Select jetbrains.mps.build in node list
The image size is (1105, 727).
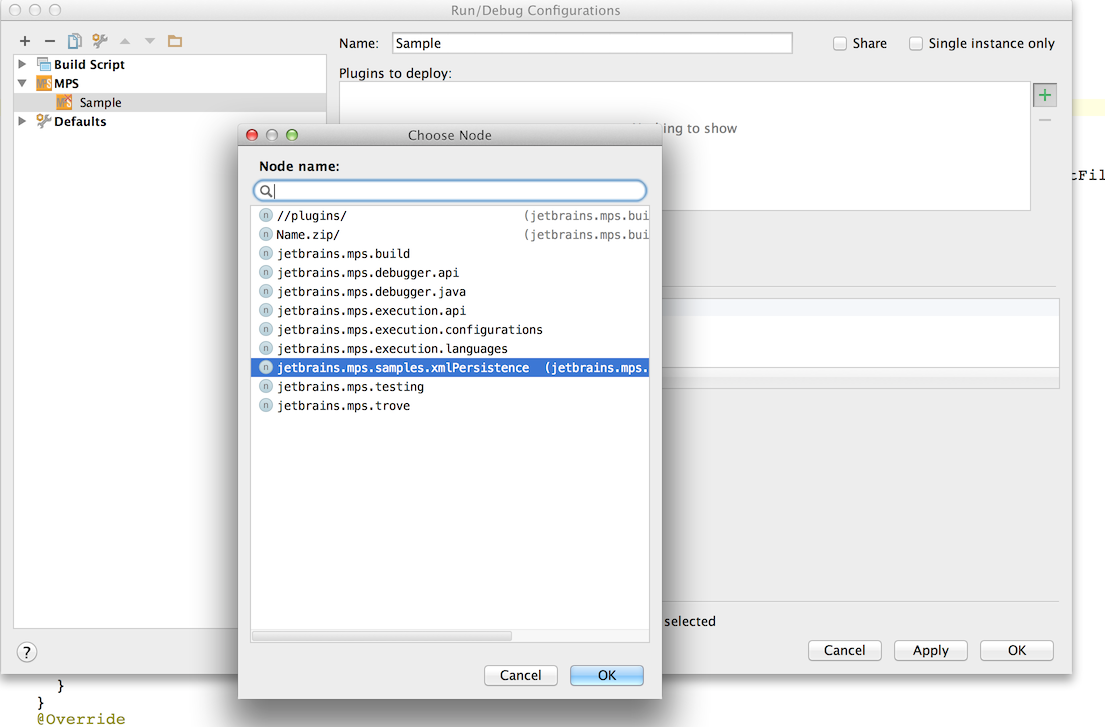(450, 254)
